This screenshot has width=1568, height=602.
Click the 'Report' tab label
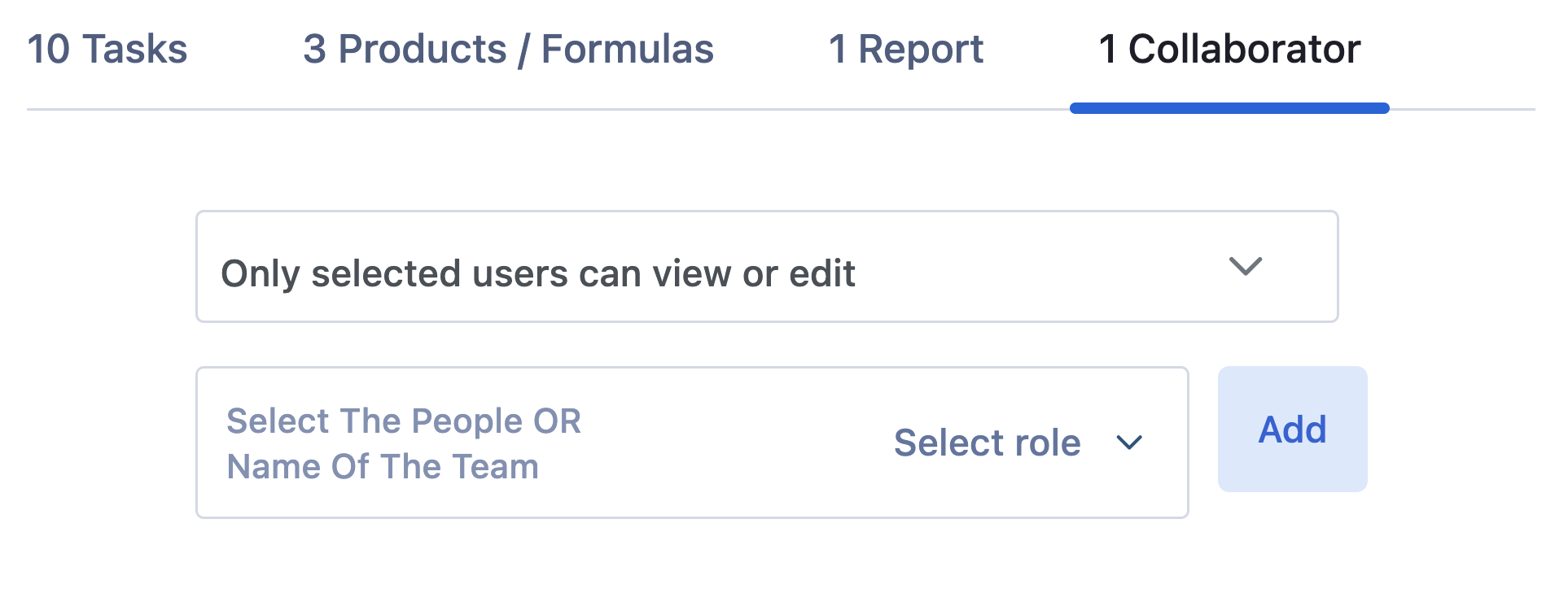click(921, 50)
